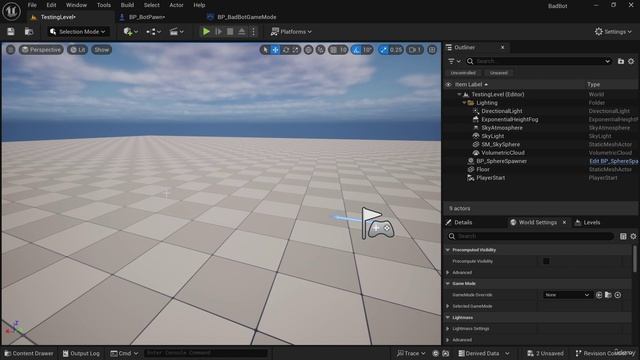Image resolution: width=640 pixels, height=360 pixels.
Task: Open the Selection Mode dropdown
Action: [78, 31]
